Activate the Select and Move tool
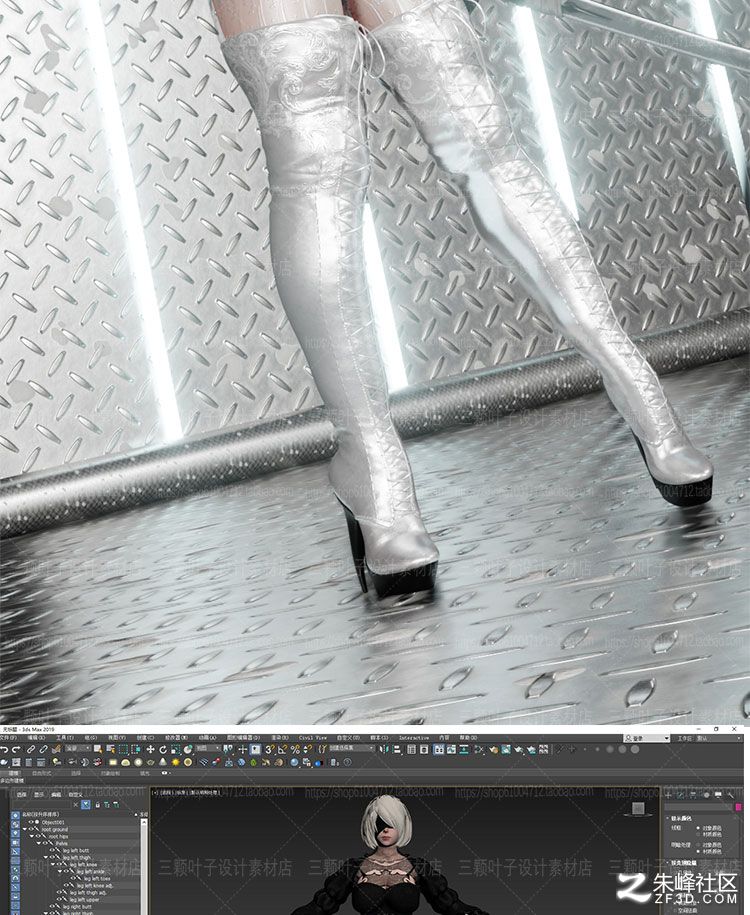The height and width of the screenshot is (915, 750). tap(151, 749)
